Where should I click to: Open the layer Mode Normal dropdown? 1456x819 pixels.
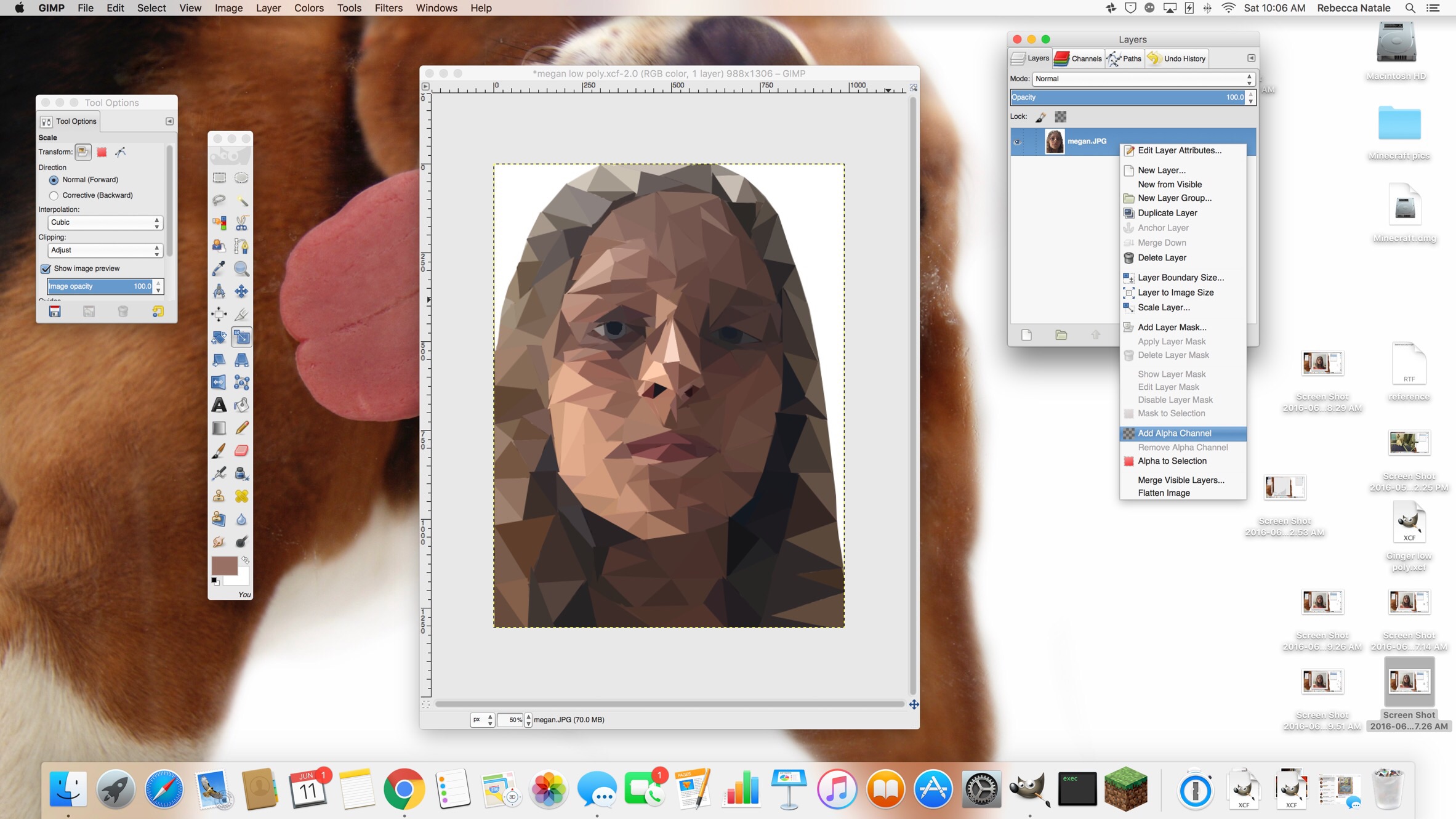pos(1144,79)
